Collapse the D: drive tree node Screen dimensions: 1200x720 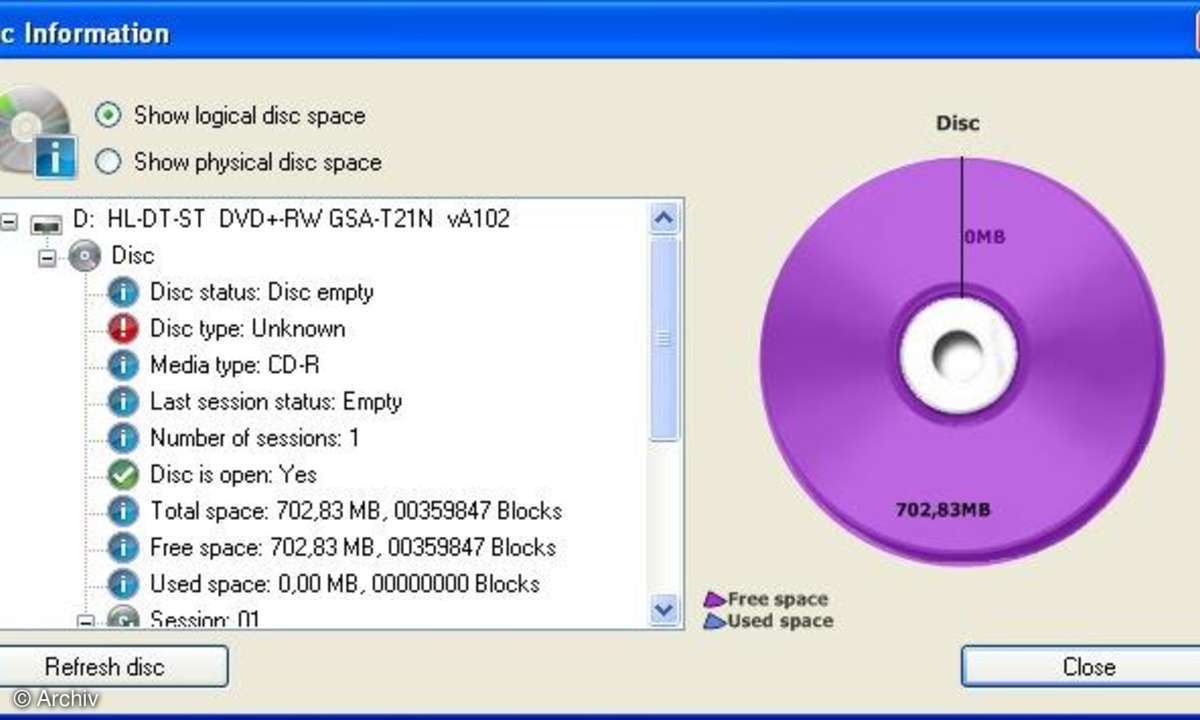[9, 221]
